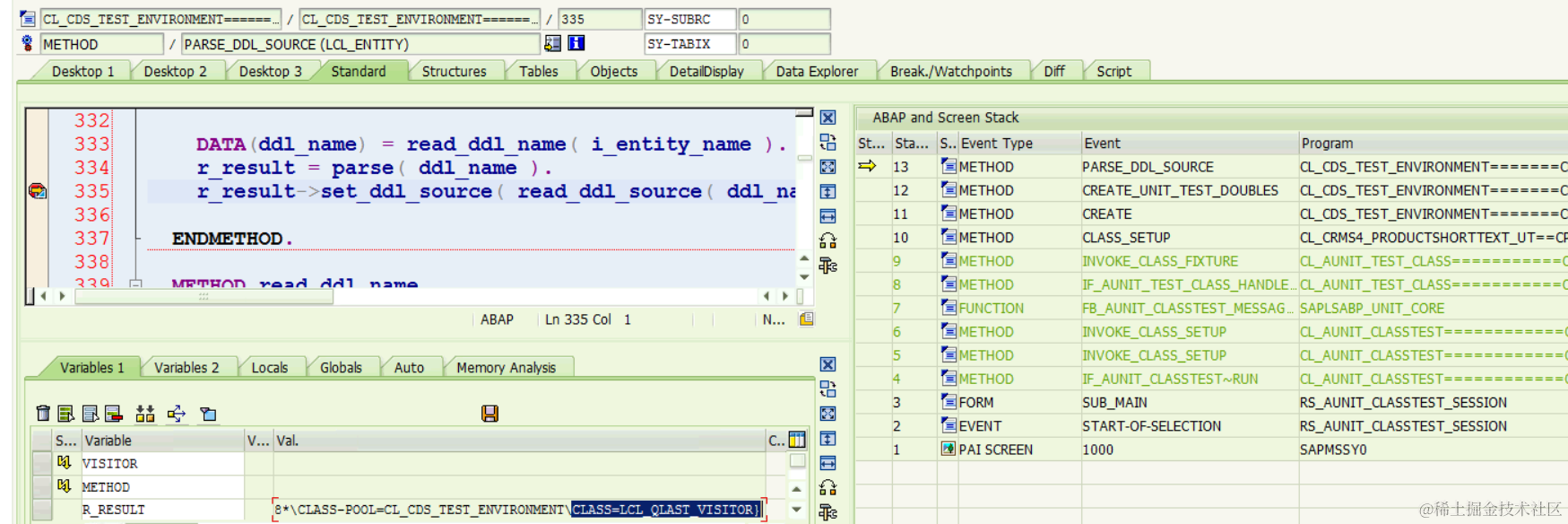Click right arrow at right end of code scrollbar
The width and height of the screenshot is (1568, 524).
point(785,296)
